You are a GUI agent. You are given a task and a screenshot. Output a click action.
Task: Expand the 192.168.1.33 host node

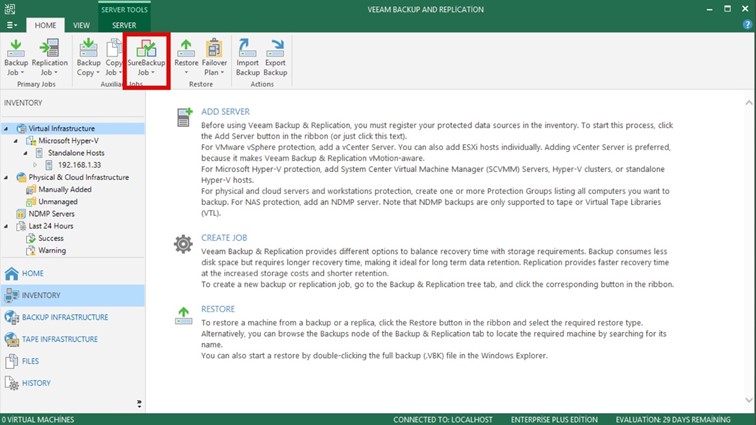(x=35, y=165)
